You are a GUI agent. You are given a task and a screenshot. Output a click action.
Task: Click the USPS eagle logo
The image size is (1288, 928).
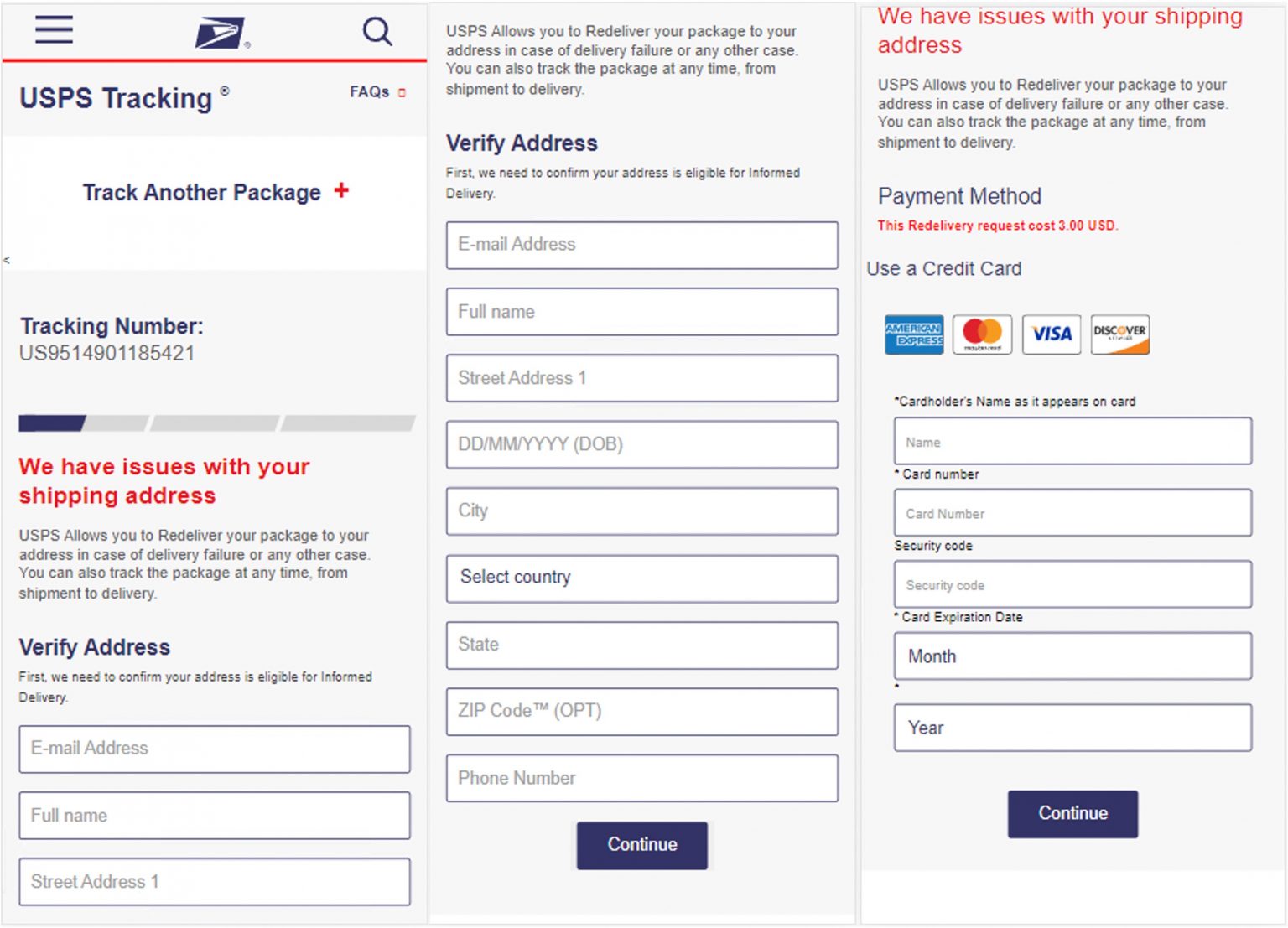[220, 34]
